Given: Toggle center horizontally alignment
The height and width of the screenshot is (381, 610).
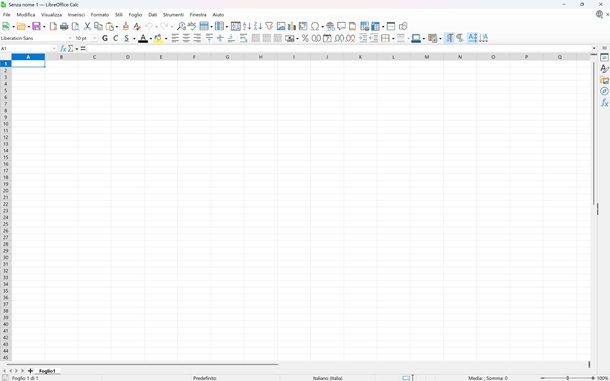Looking at the screenshot, I should click(186, 38).
